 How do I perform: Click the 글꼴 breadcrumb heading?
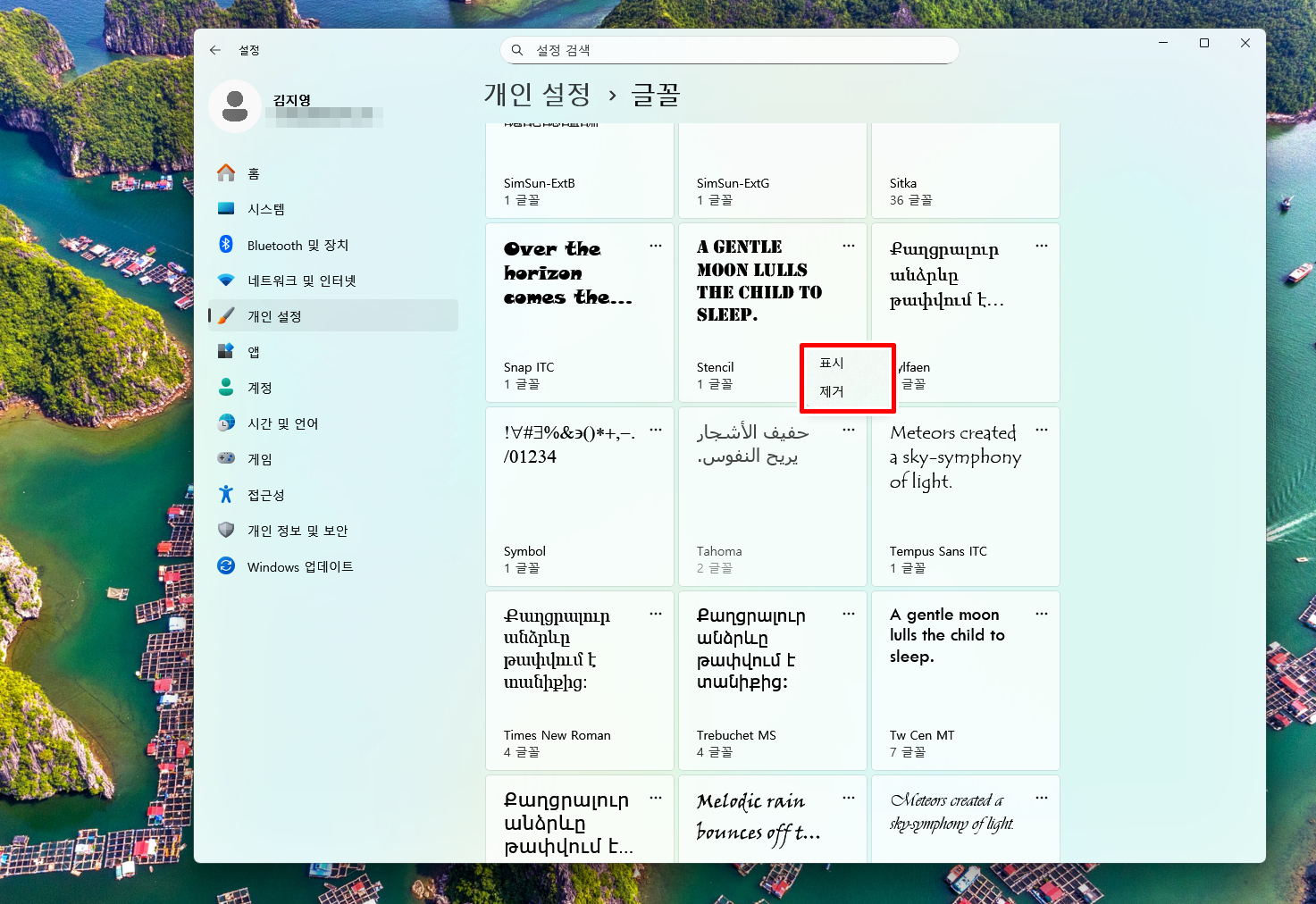coord(656,94)
